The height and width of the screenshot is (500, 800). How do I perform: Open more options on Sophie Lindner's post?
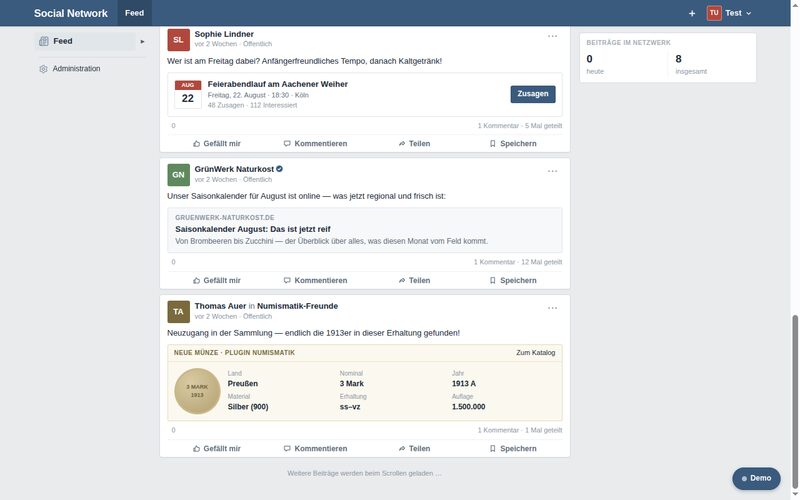(x=552, y=36)
